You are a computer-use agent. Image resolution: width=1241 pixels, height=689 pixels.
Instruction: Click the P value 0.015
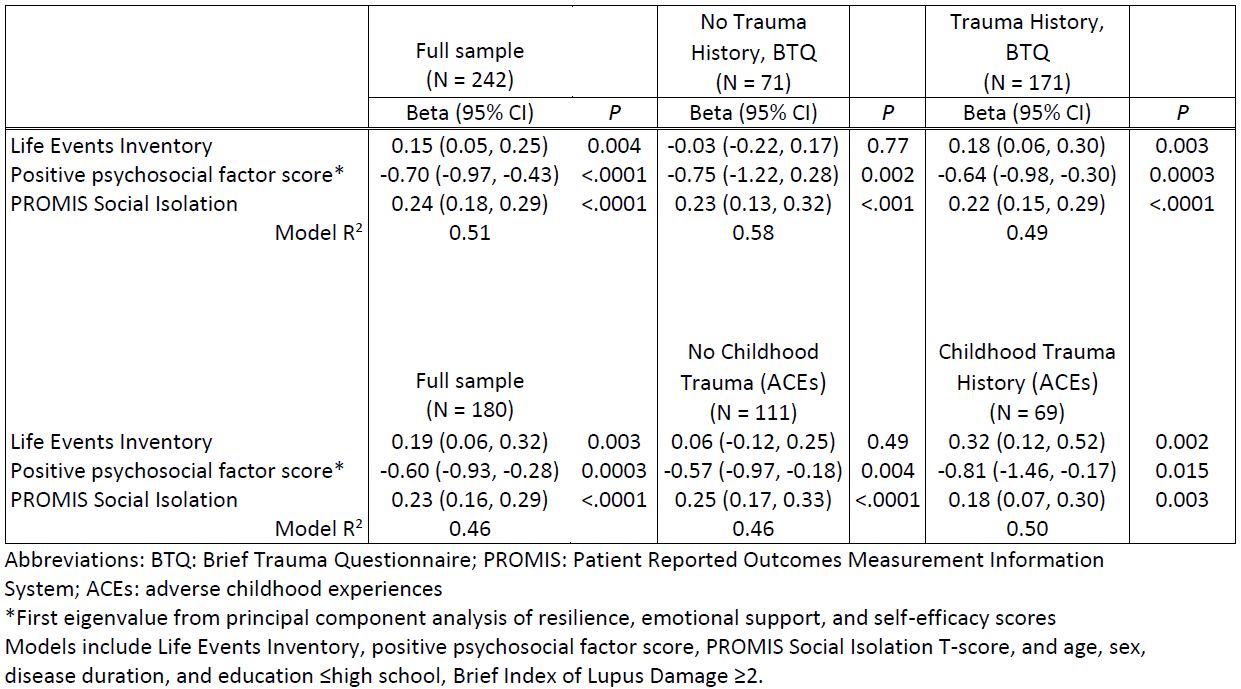(1181, 471)
